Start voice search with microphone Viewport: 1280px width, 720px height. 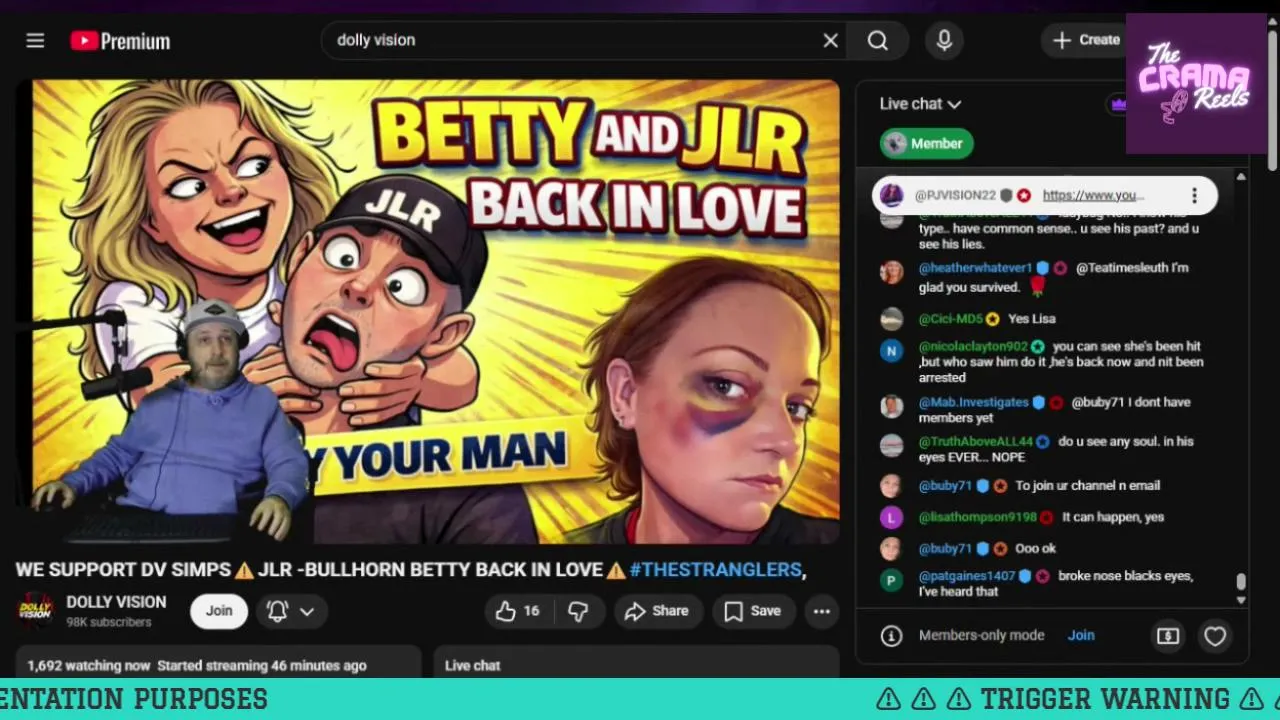(944, 40)
